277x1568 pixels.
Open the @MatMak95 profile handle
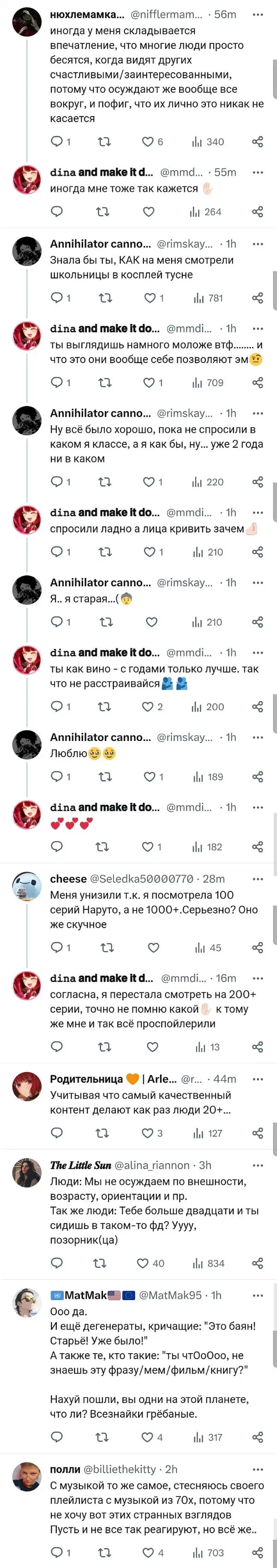[170, 1295]
